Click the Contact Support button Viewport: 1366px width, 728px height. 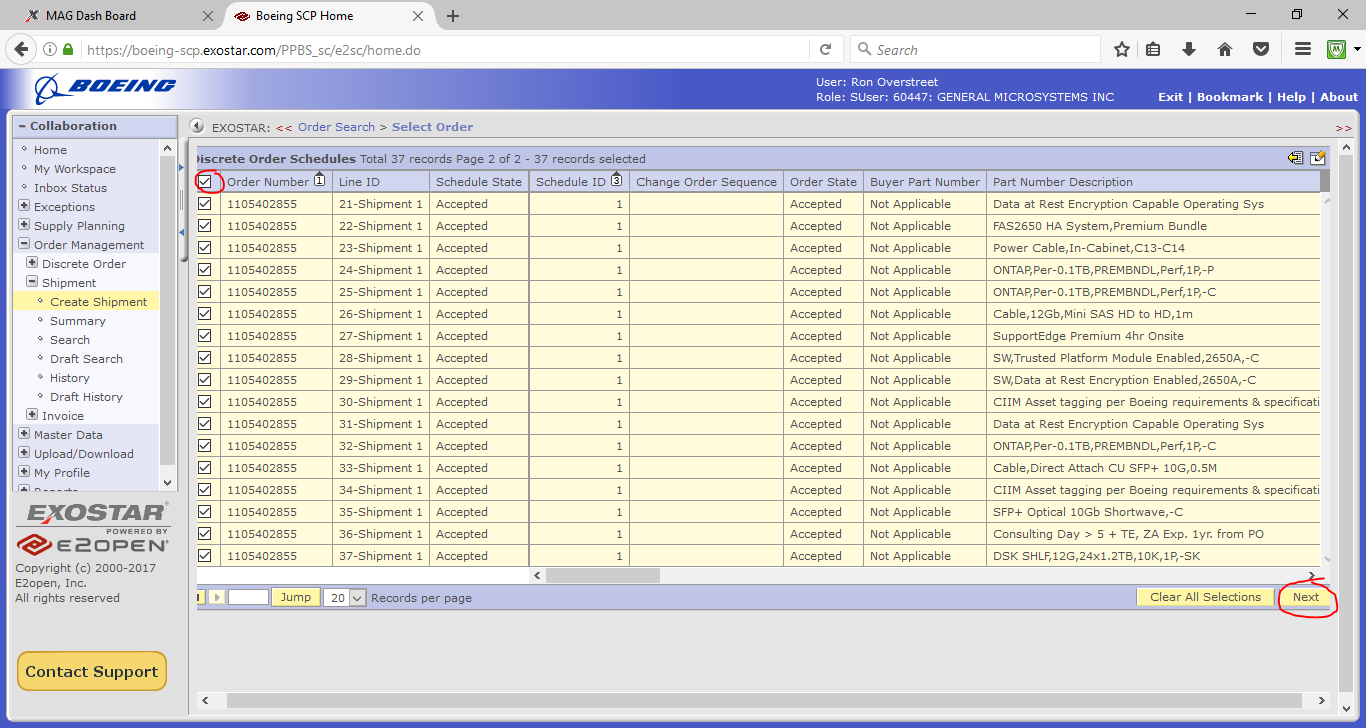[x=92, y=672]
